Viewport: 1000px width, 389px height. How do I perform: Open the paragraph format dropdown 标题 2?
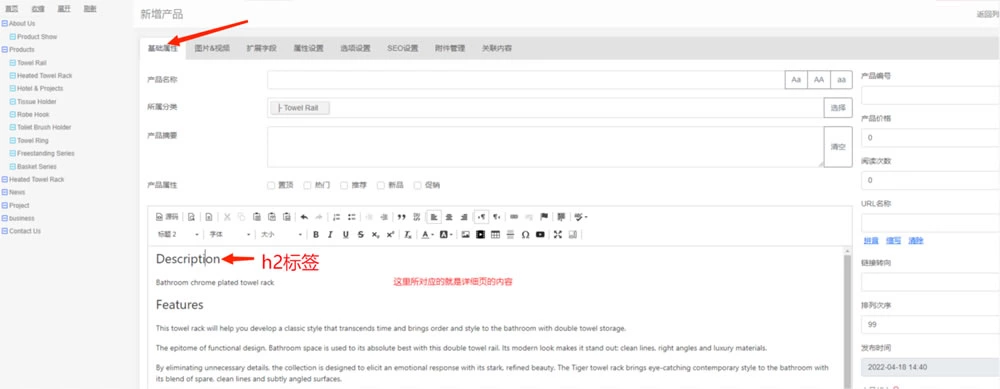(x=179, y=235)
